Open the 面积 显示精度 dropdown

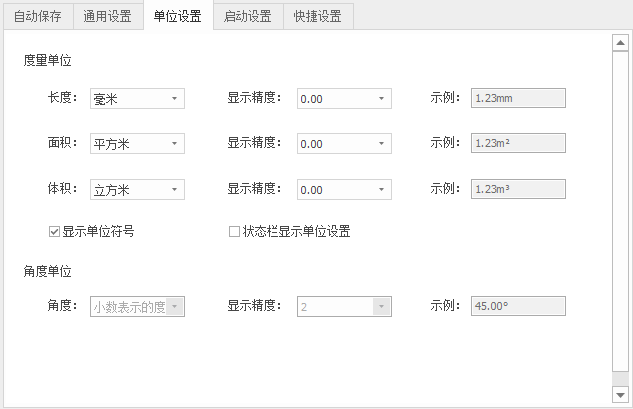click(343, 143)
